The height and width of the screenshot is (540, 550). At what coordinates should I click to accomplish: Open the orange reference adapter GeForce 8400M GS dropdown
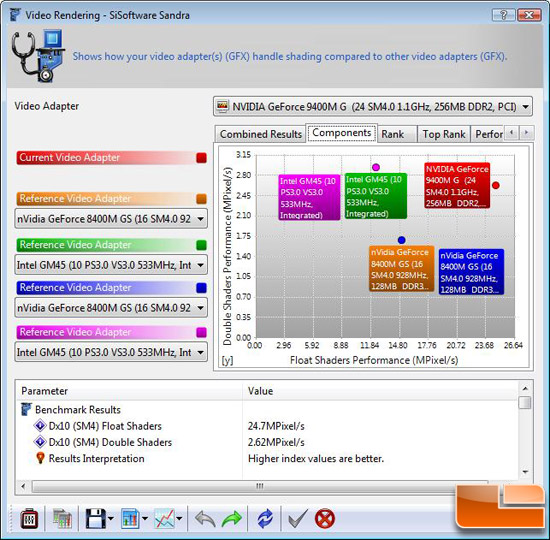[111, 219]
